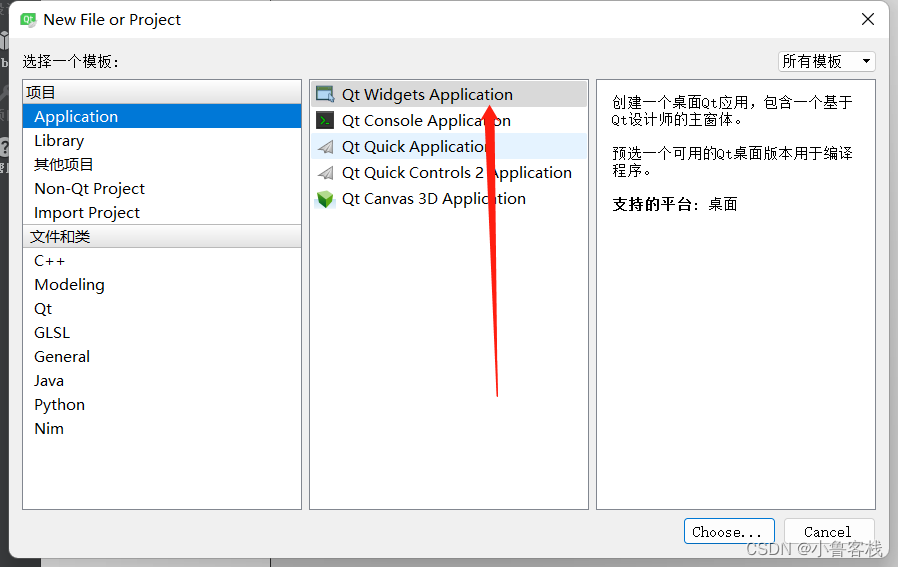This screenshot has width=898, height=567.
Task: Select the General files category
Action: (162, 357)
